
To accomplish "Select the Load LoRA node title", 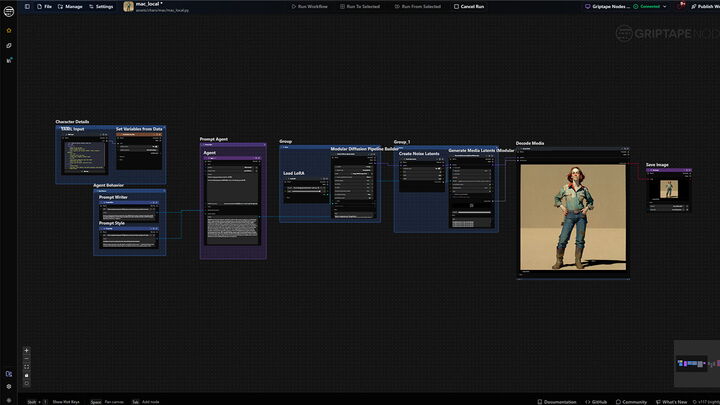I will coord(293,173).
